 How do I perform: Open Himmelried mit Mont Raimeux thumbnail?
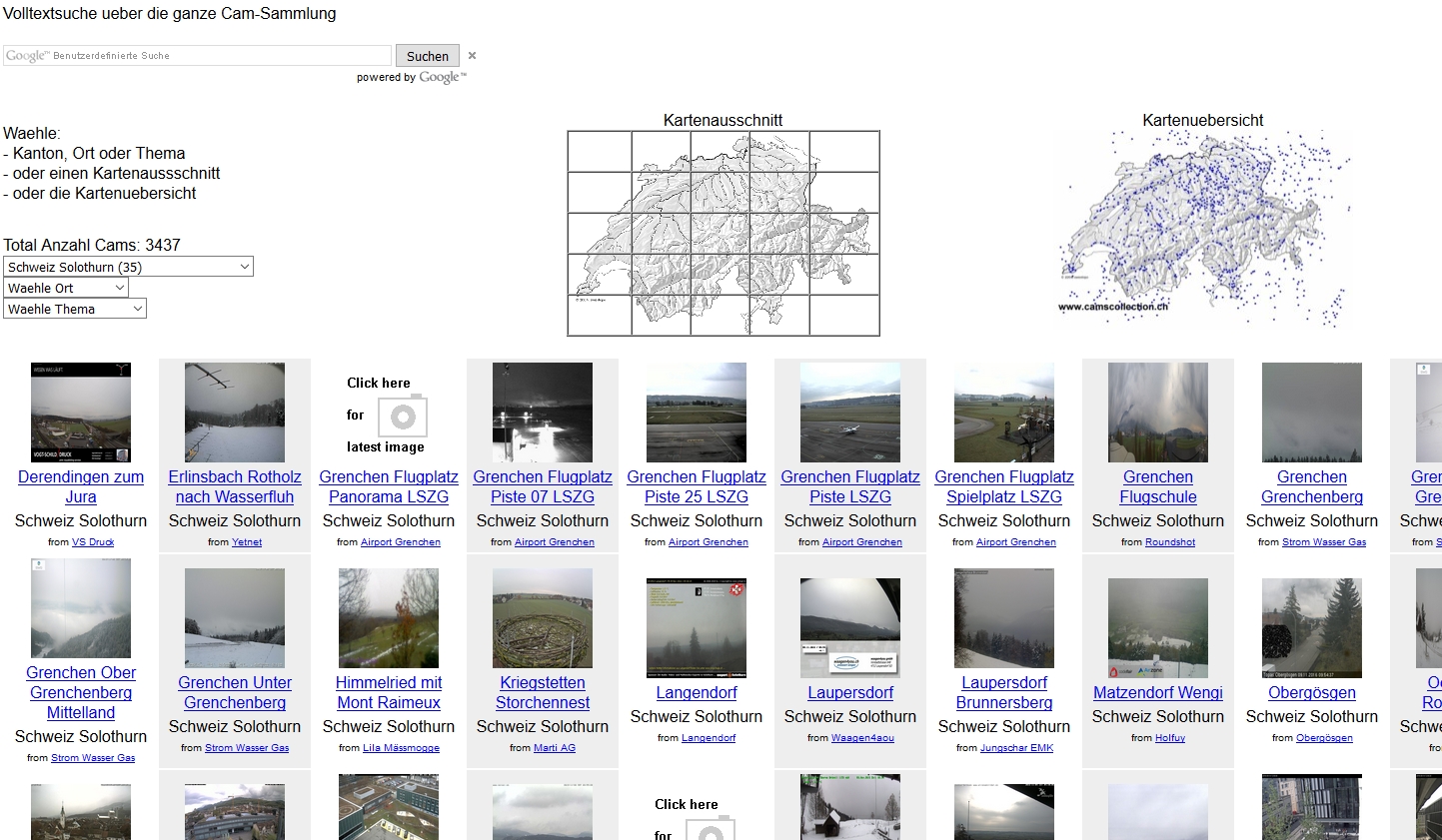(x=389, y=618)
